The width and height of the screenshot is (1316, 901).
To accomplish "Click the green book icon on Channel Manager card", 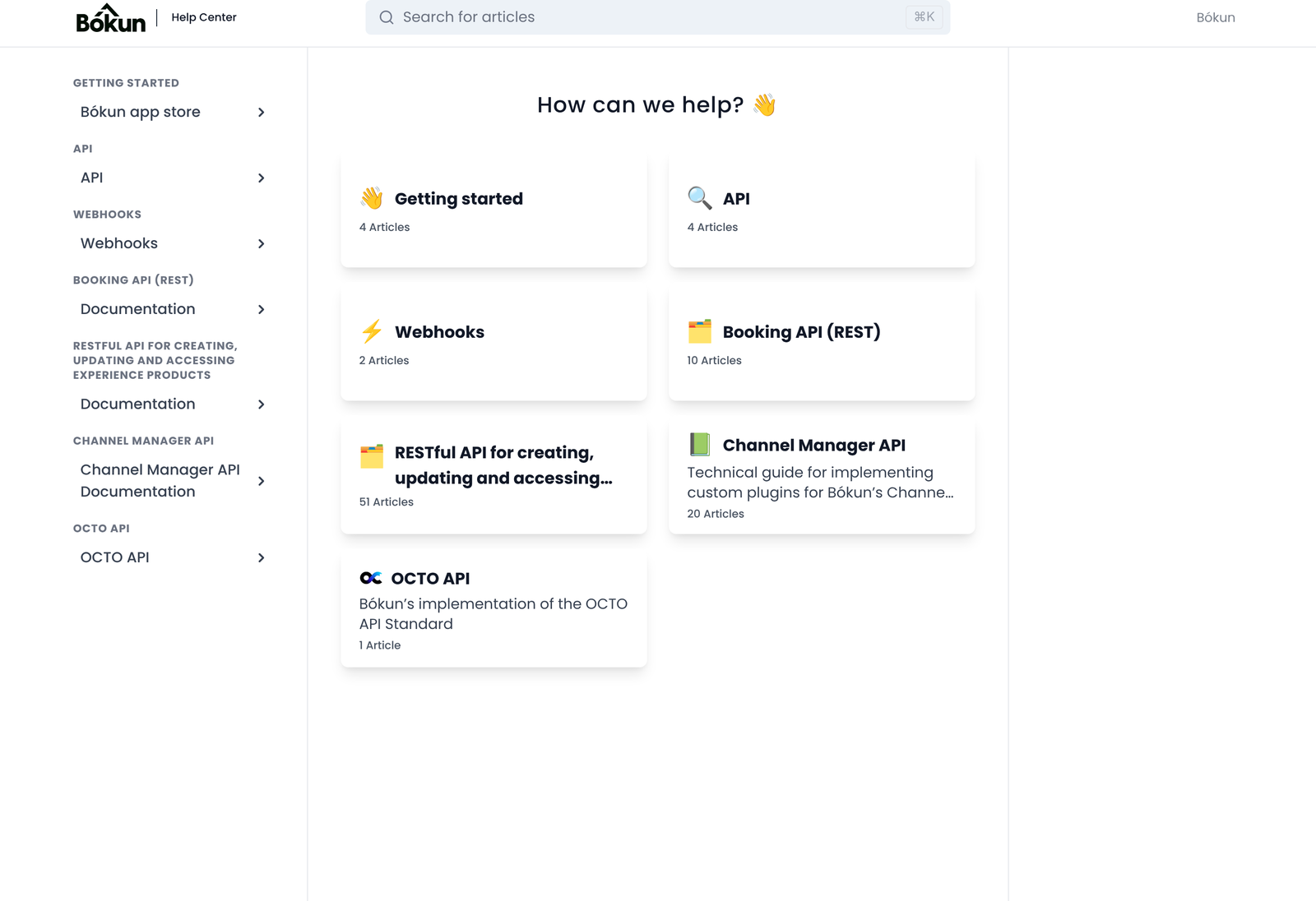I will [x=700, y=445].
